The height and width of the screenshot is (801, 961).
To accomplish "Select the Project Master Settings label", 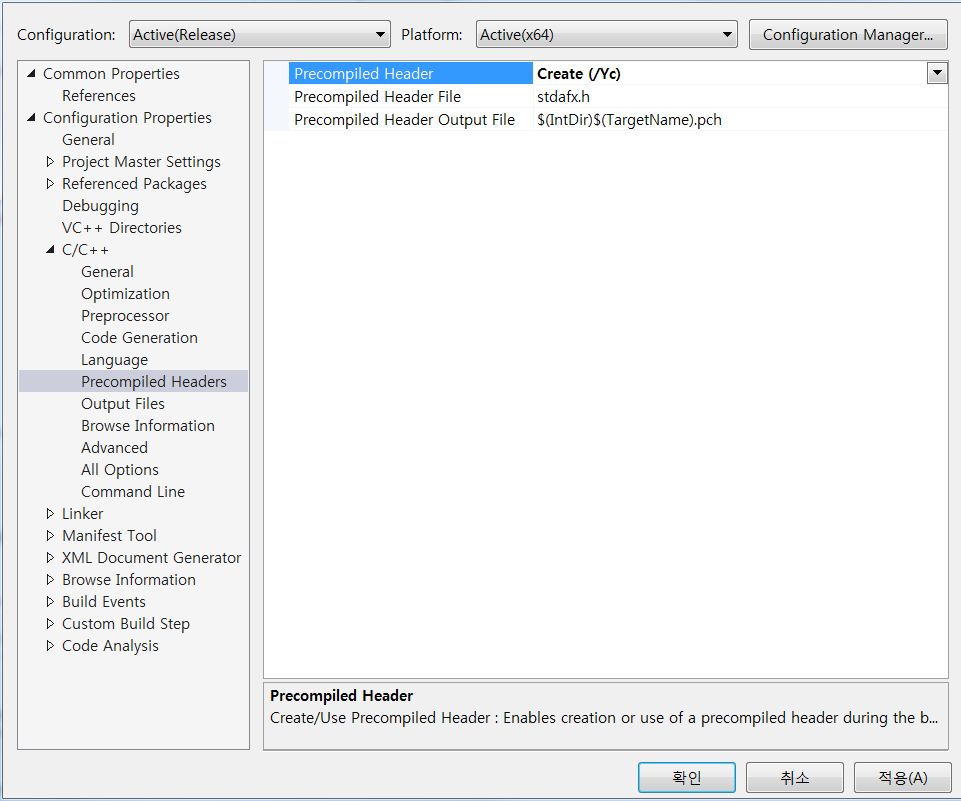I will (x=142, y=162).
